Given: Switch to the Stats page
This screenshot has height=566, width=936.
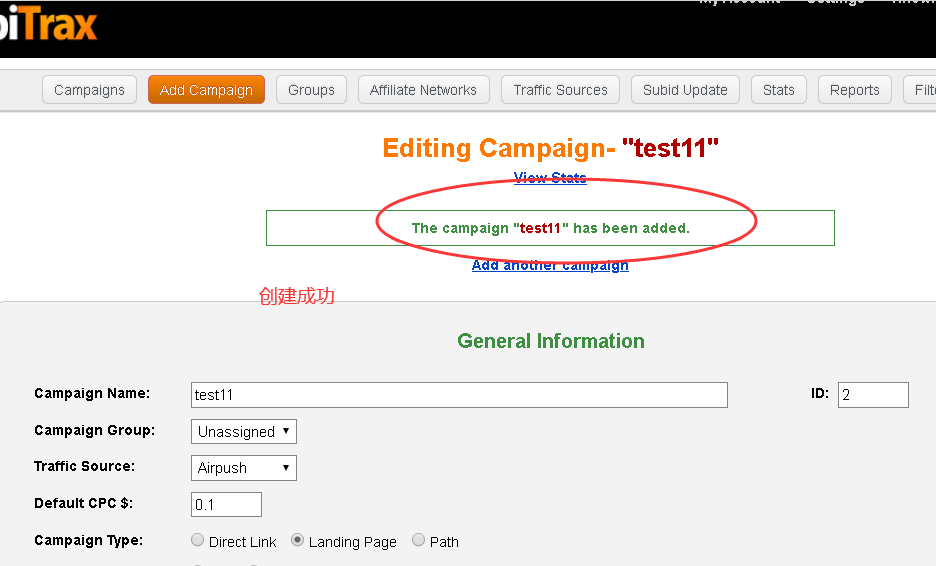Looking at the screenshot, I should [778, 90].
